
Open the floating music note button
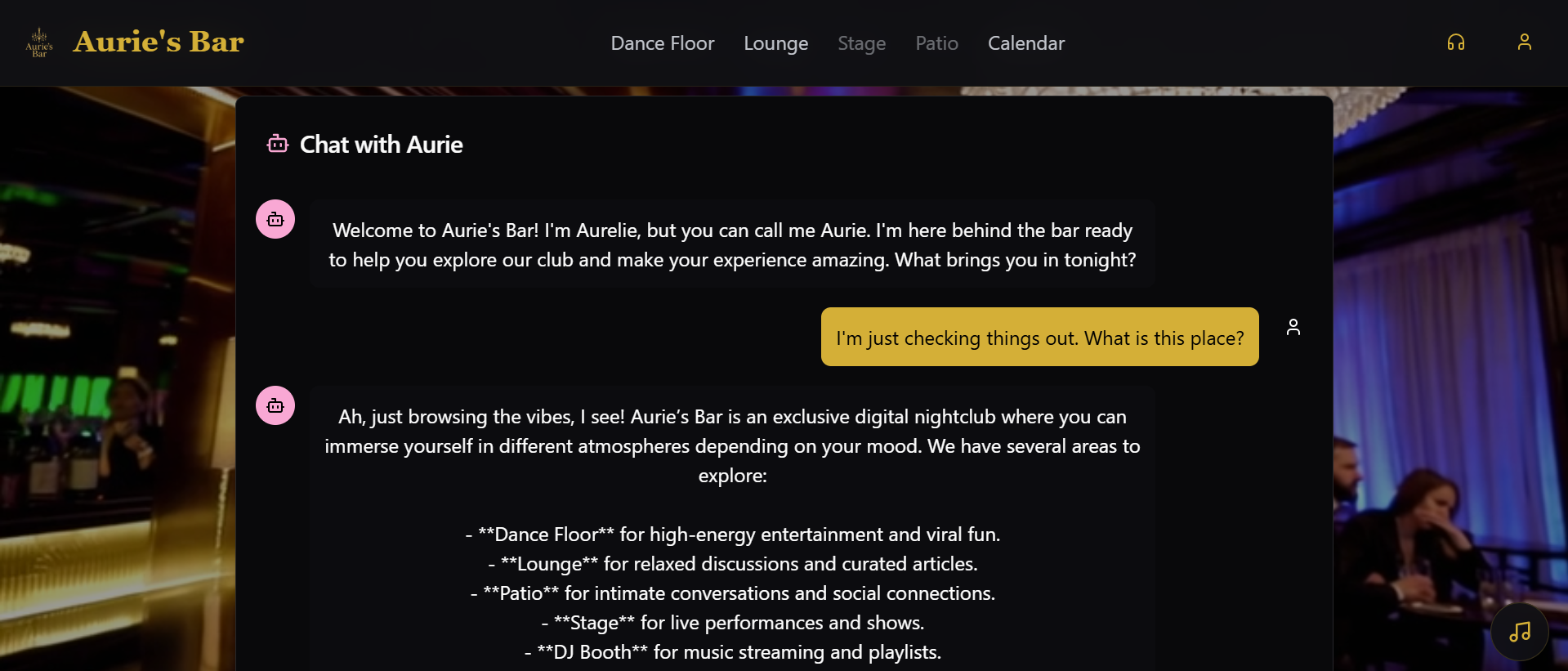coord(1519,632)
